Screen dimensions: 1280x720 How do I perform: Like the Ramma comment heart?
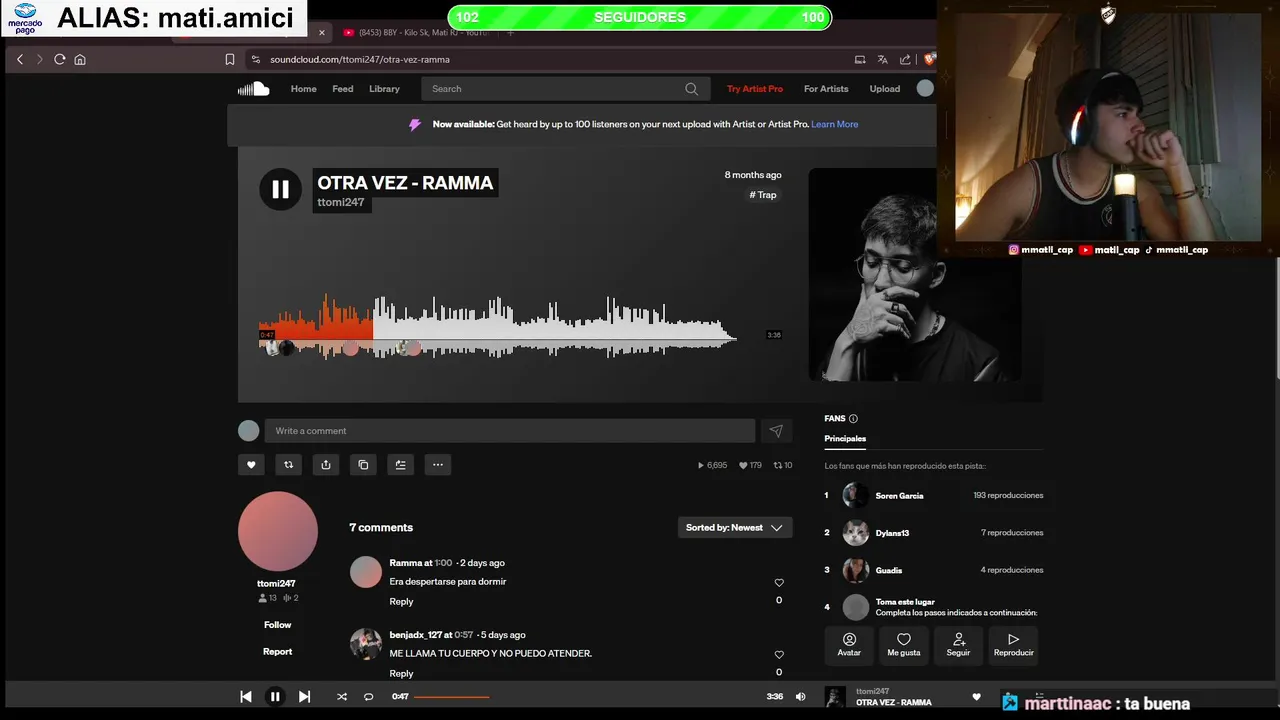coord(779,583)
